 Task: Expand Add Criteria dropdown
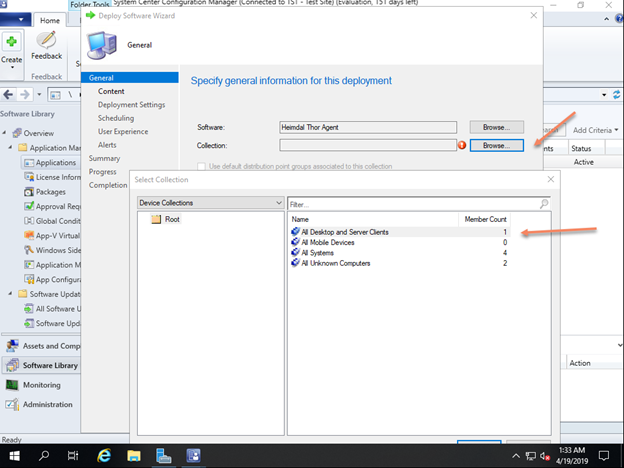click(595, 130)
